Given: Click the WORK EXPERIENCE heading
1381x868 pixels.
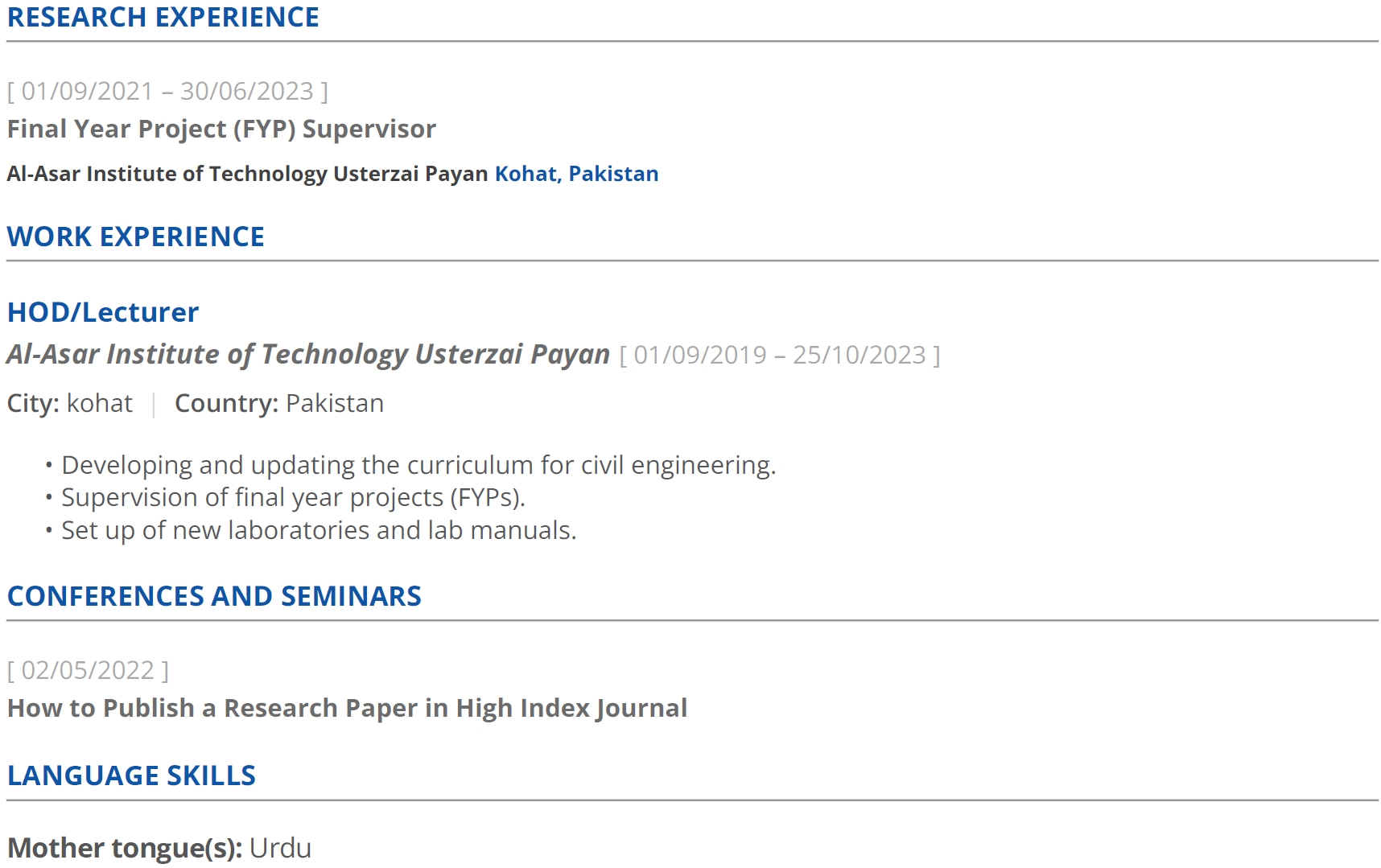Looking at the screenshot, I should coord(135,237).
